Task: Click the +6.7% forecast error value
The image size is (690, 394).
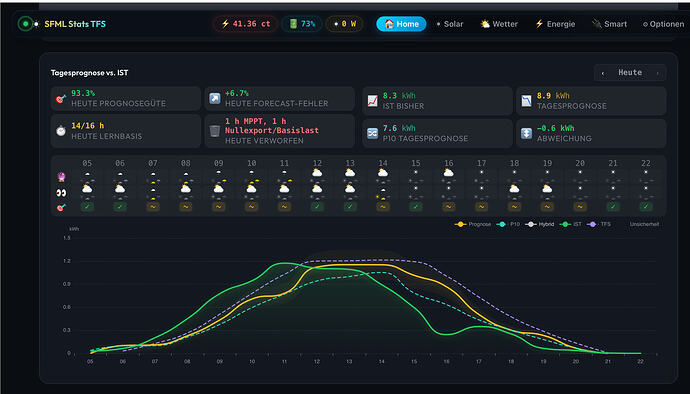Action: coord(237,93)
